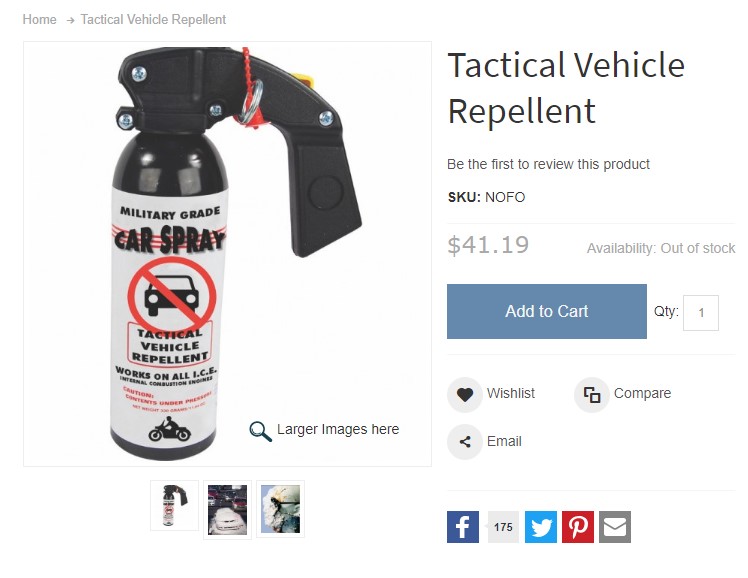Click the Wishlist text link

tap(510, 393)
